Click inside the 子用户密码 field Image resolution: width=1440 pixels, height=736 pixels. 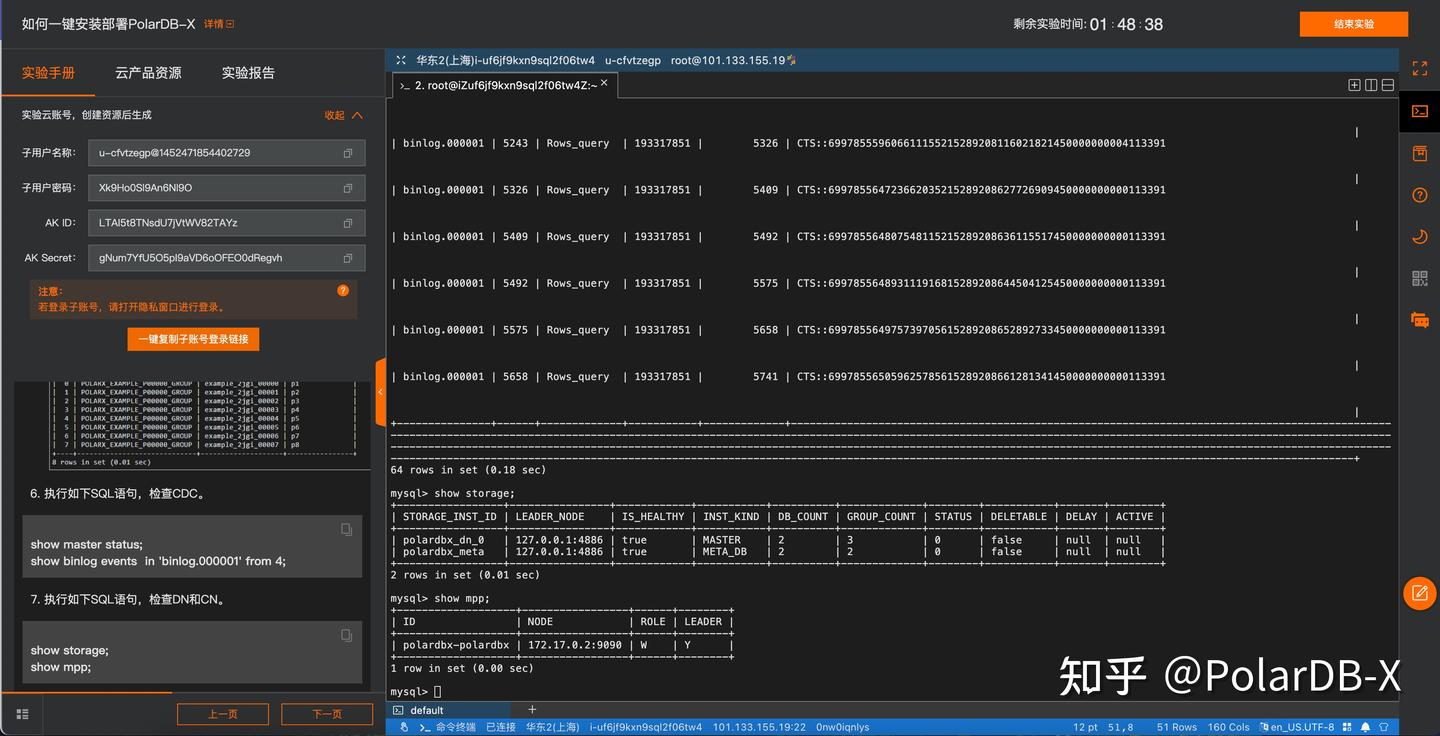(220, 187)
